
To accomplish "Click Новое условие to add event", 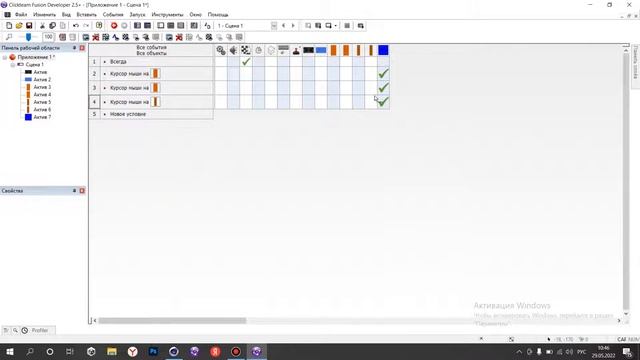I will 128,114.
